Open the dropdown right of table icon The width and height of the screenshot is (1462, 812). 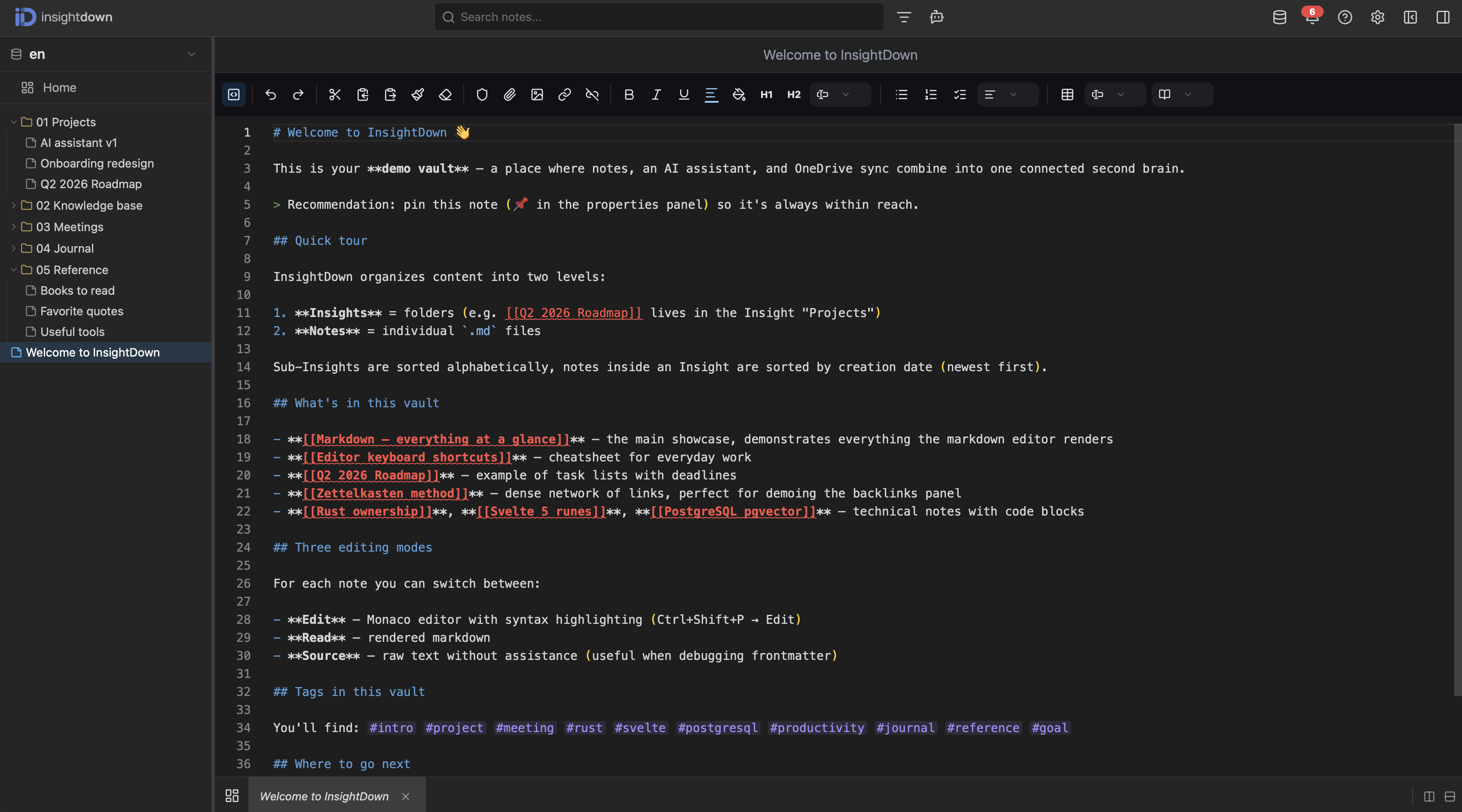click(1115, 95)
